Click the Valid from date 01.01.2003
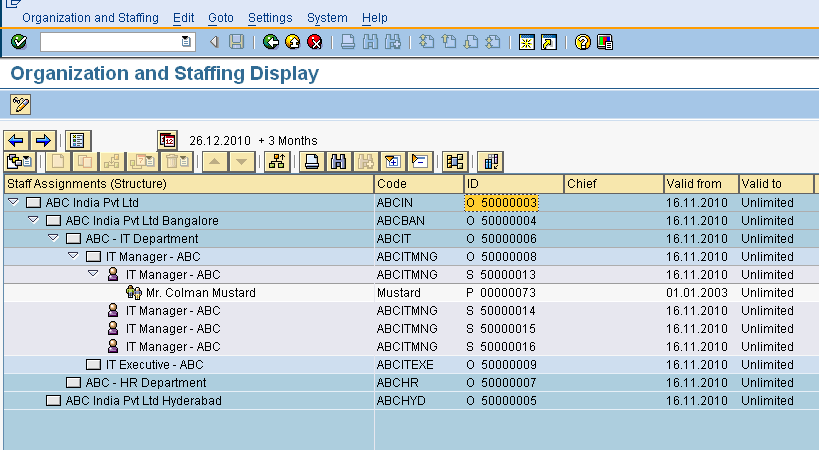Screen dimensions: 819x450 pos(697,293)
